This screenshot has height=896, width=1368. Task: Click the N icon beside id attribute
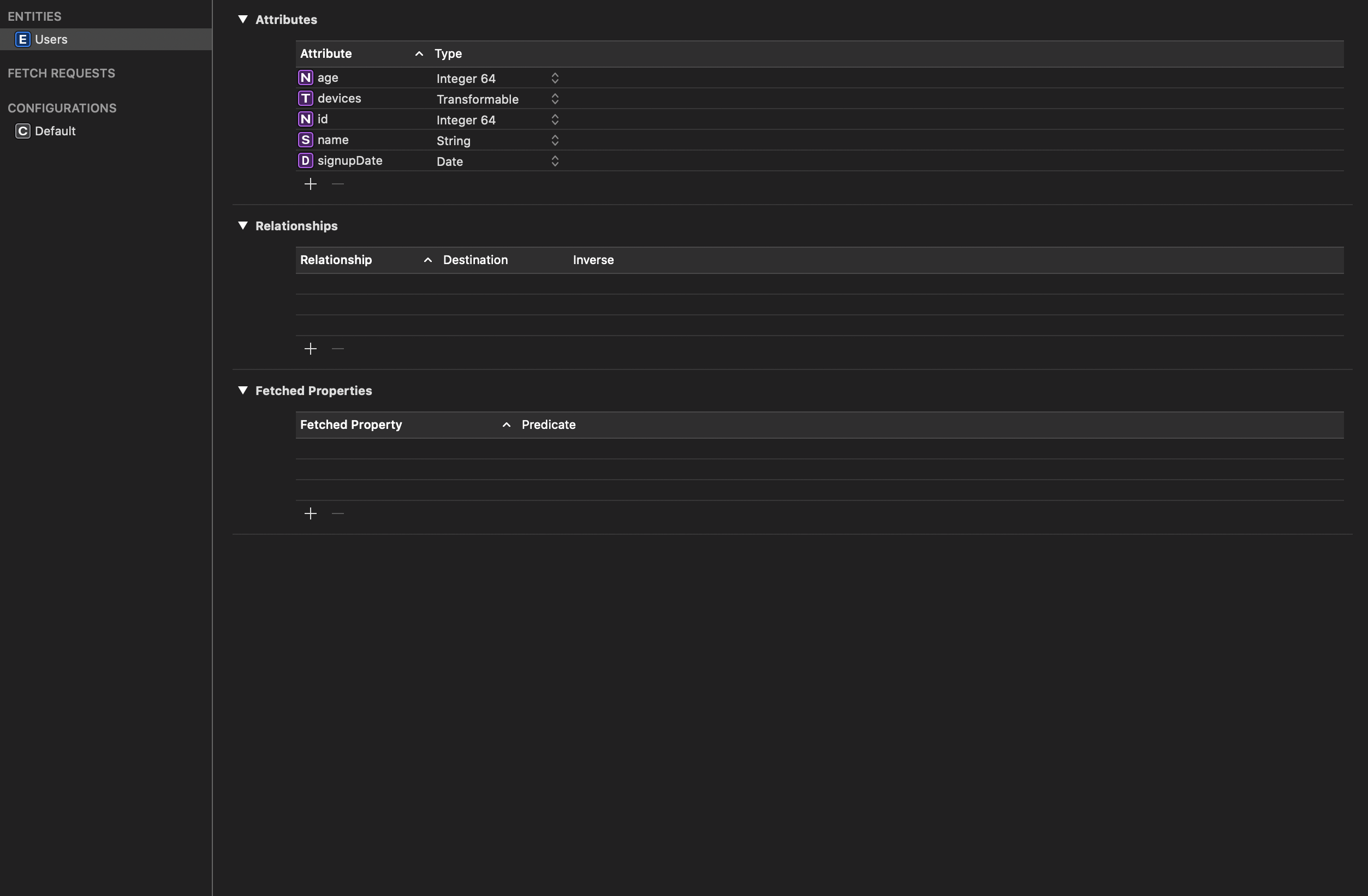(305, 119)
